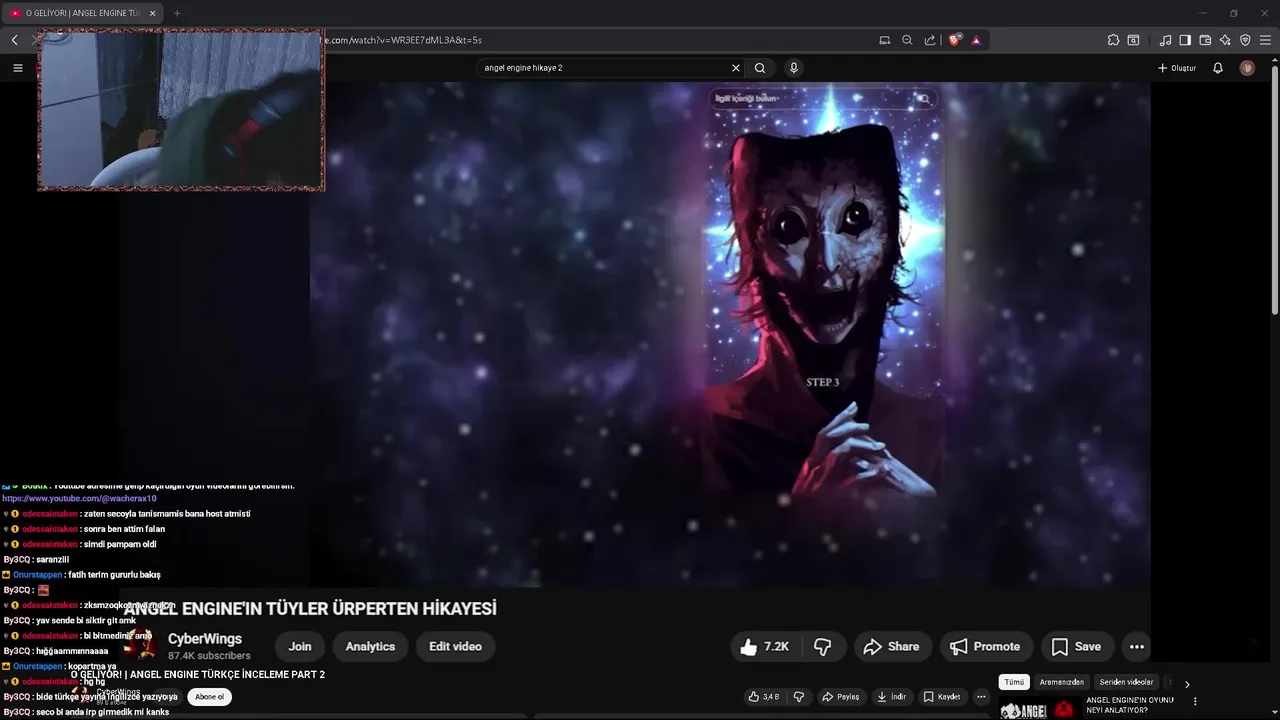Viewport: 1280px width, 720px height.
Task: Open the CyberWings channel name
Action: (205, 639)
